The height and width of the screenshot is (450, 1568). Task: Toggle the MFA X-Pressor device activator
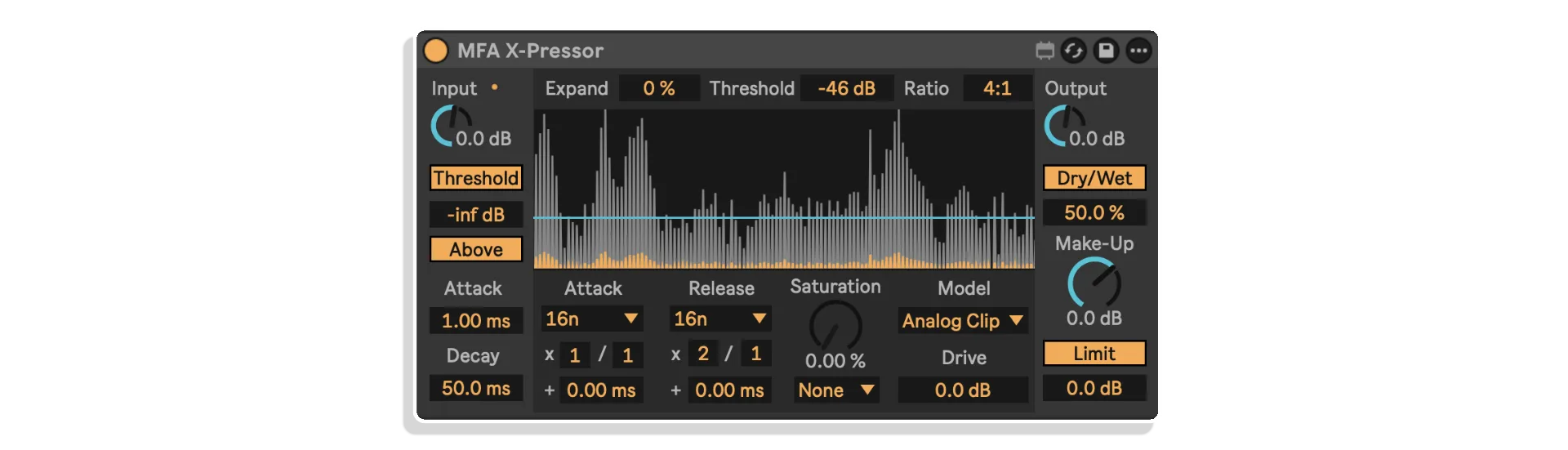pos(436,51)
